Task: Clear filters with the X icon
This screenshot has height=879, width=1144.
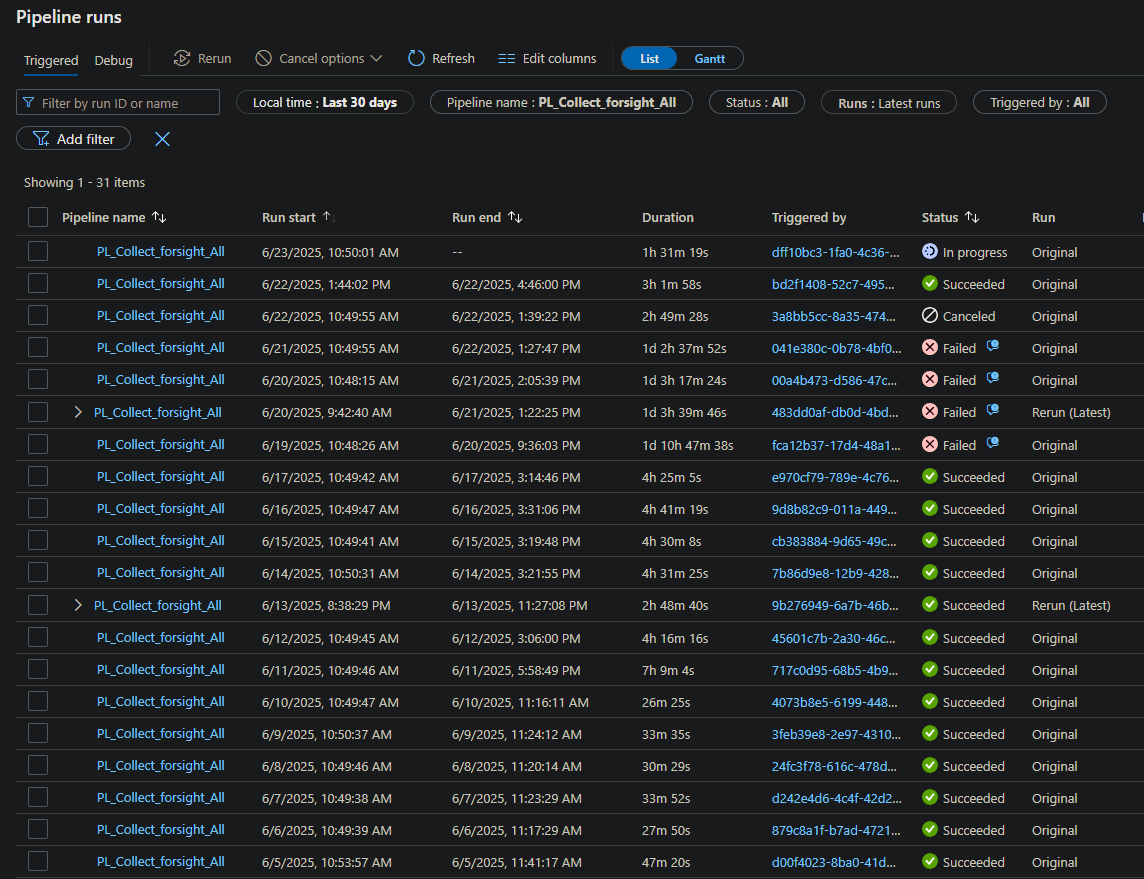Action: (x=162, y=139)
